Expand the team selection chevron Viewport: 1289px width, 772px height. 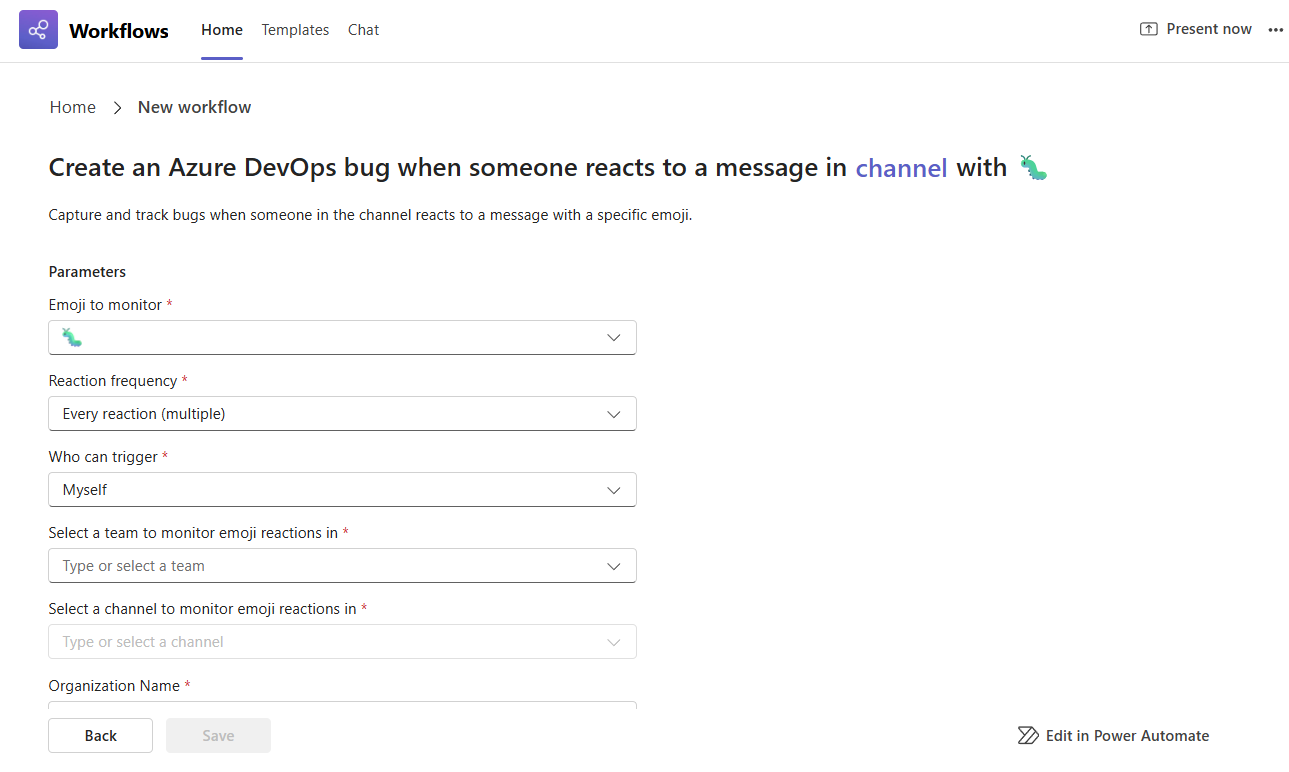614,566
